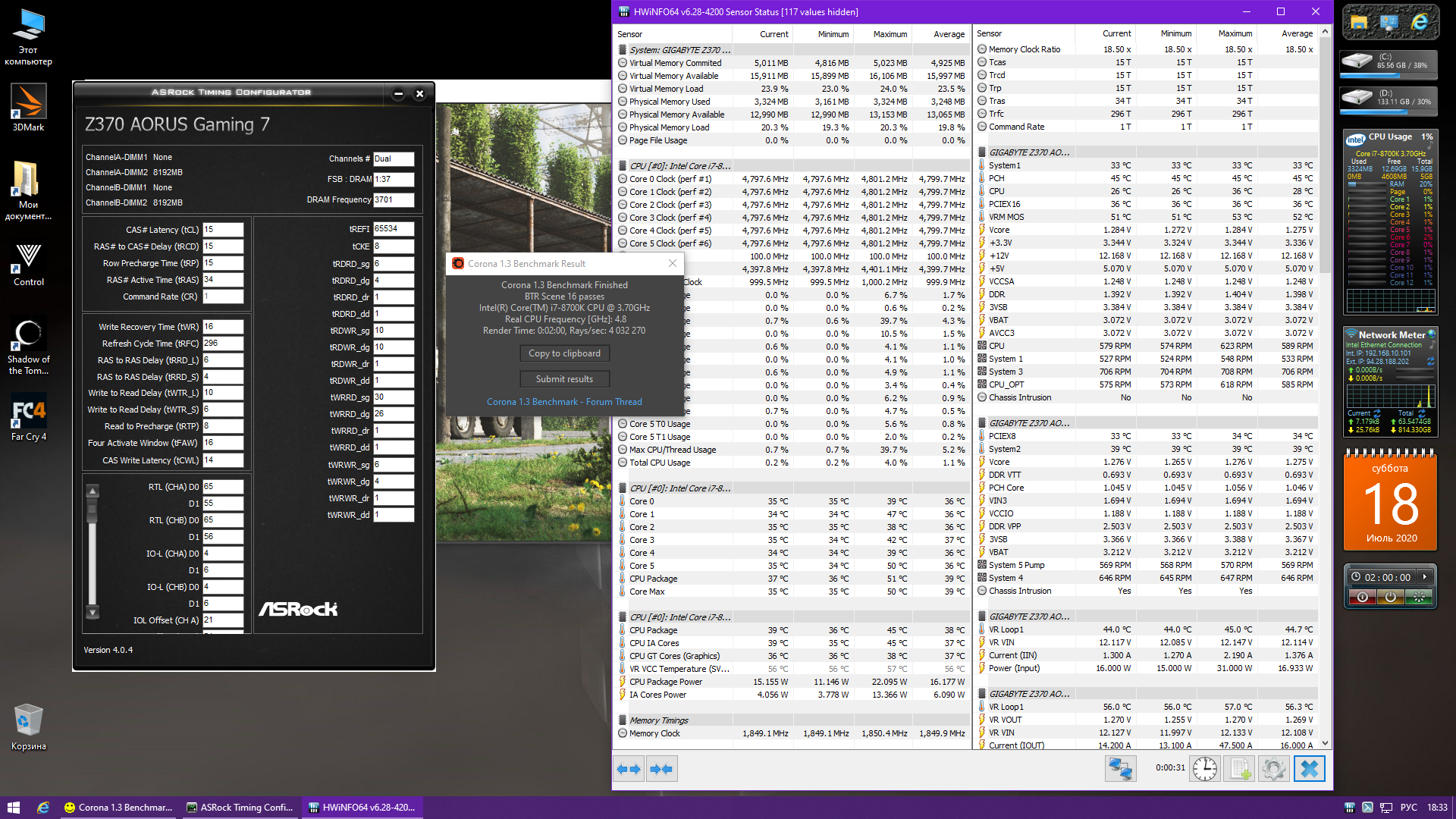Switch to ASRock Timing Configurator taskbar item
The height and width of the screenshot is (819, 1456).
240,808
